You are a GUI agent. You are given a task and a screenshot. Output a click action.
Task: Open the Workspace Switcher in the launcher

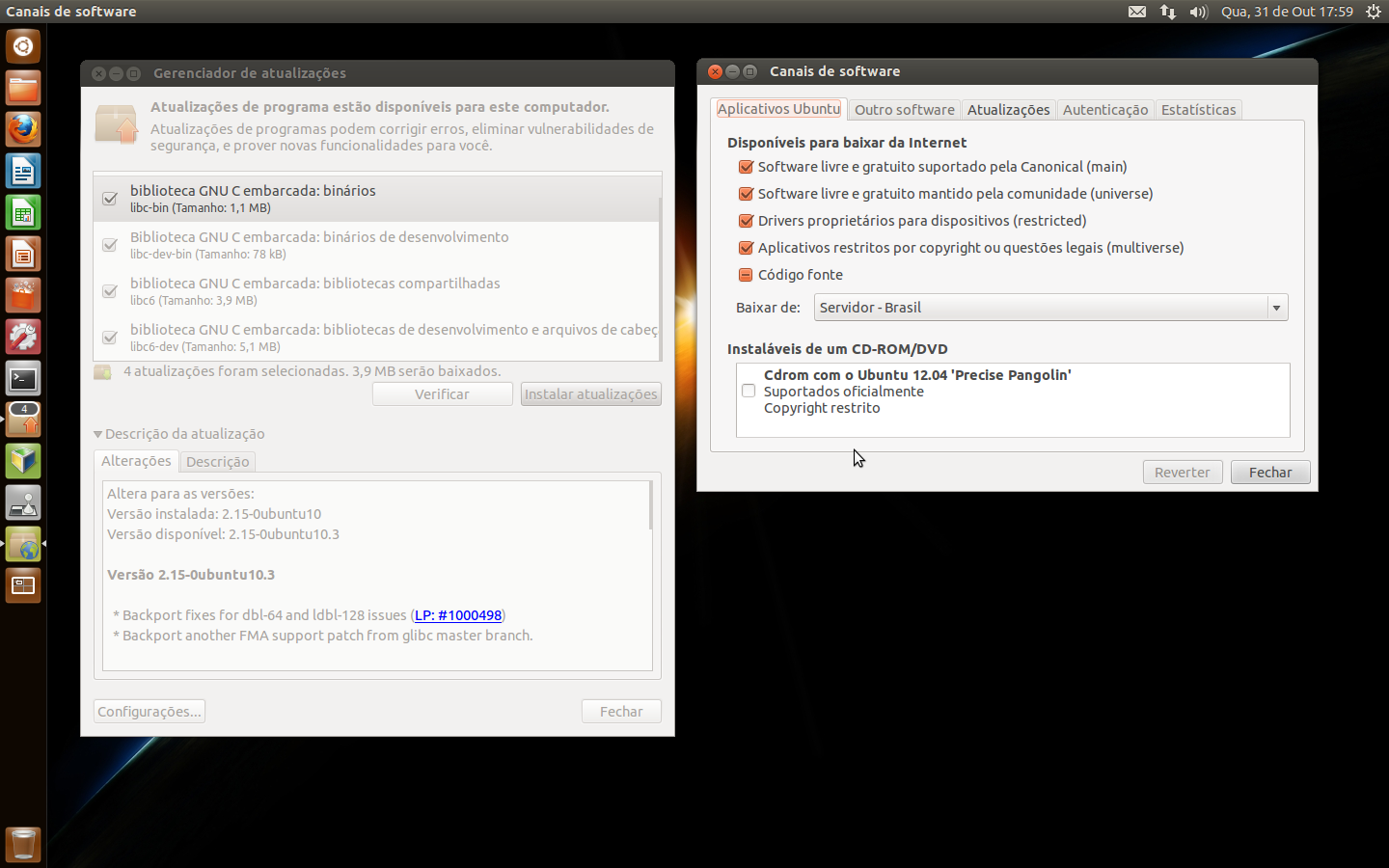click(23, 586)
